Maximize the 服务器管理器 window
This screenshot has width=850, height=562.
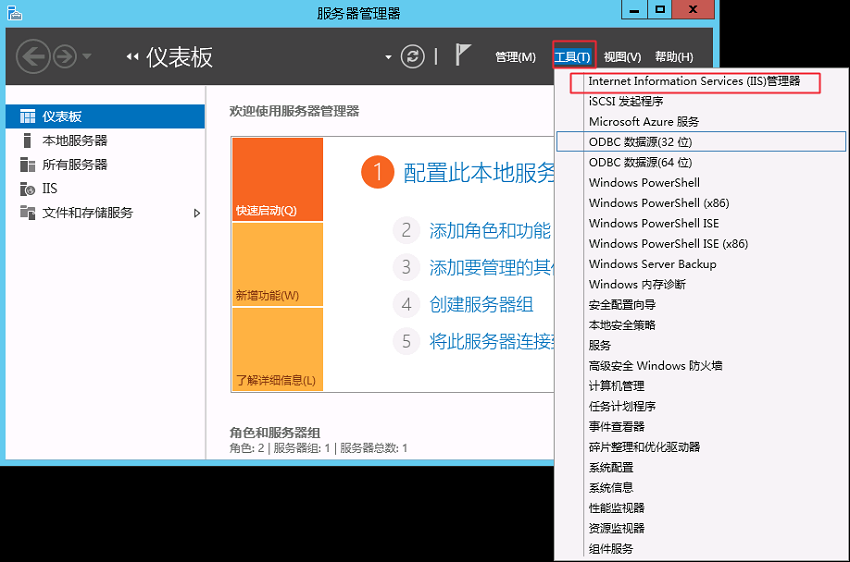pos(660,10)
